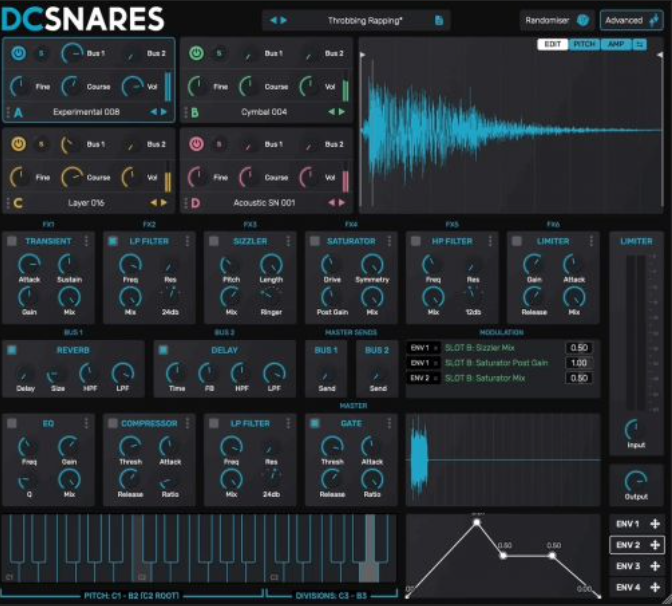Switch to EDIT tab in waveform view
The width and height of the screenshot is (672, 606).
(x=552, y=44)
